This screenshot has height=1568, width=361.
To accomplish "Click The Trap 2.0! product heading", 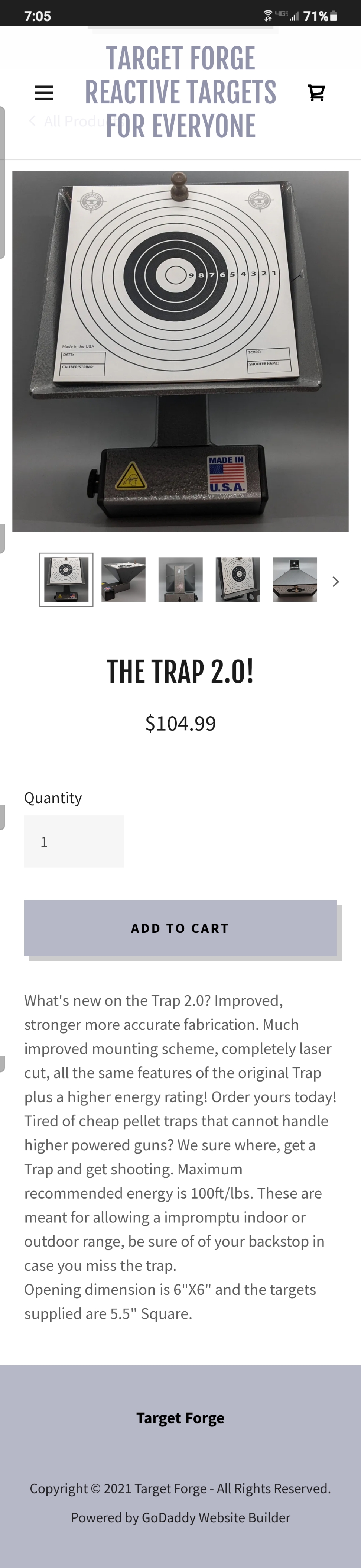I will (180, 672).
